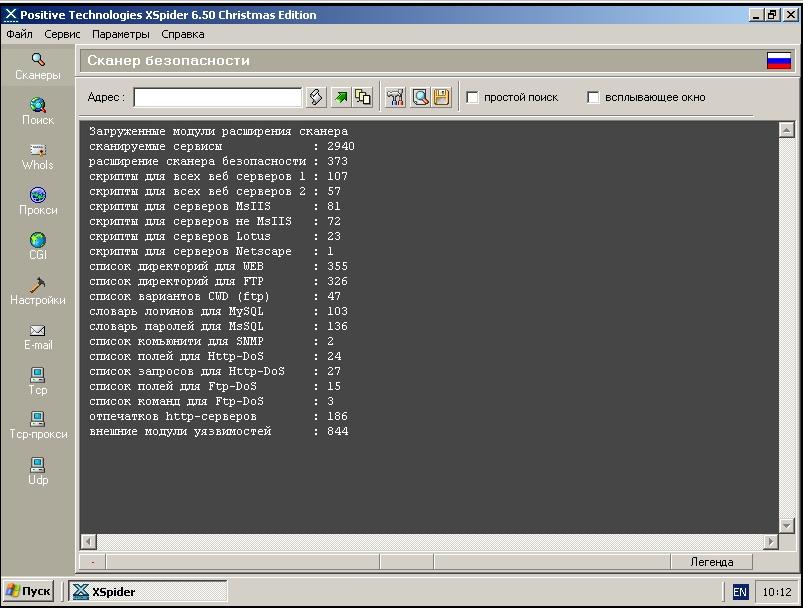
Task: Open the Tcp-прокси sidebar tool
Action: (x=38, y=426)
